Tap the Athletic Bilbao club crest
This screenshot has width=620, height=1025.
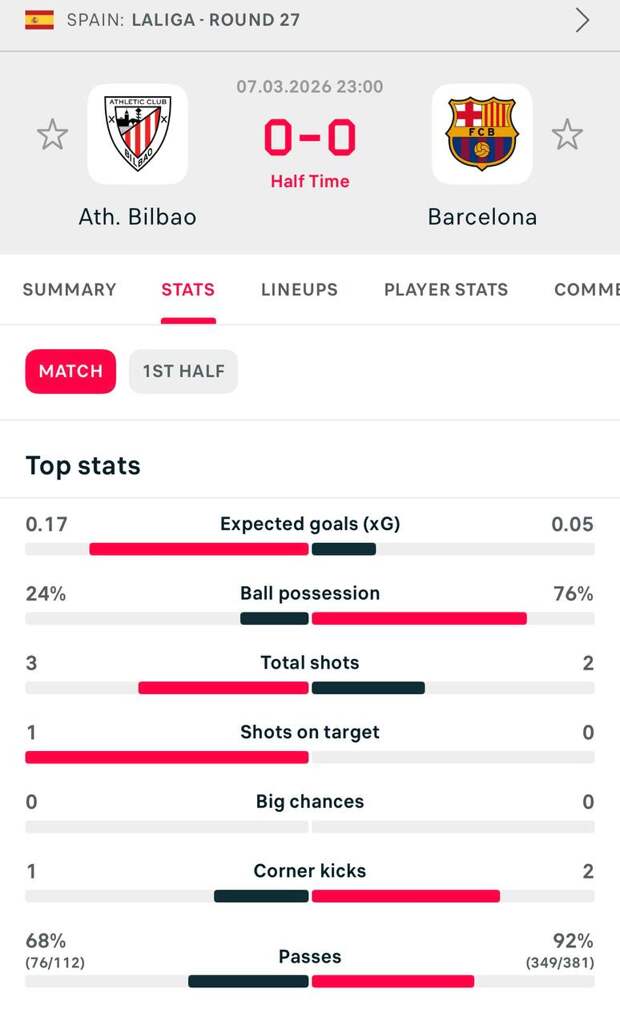tap(137, 134)
